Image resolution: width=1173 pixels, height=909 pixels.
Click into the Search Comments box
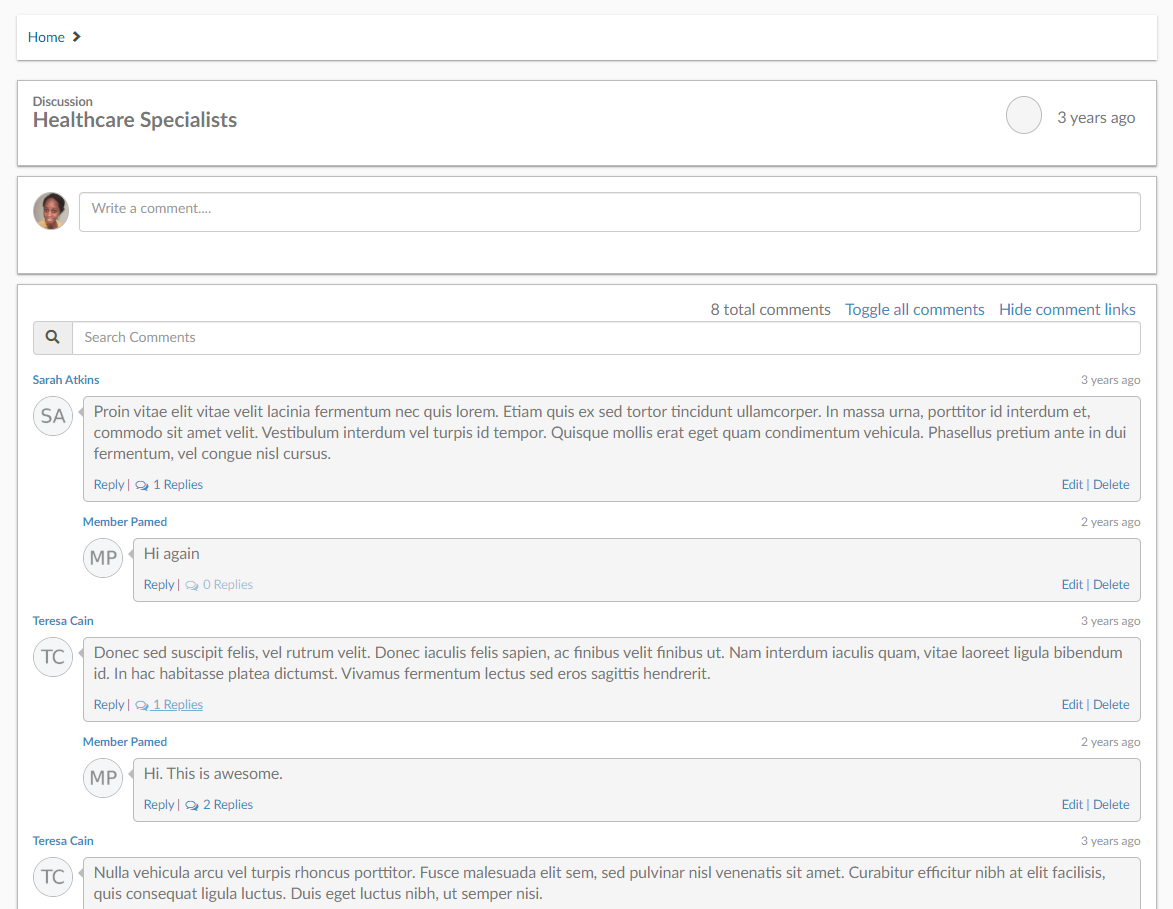click(606, 338)
